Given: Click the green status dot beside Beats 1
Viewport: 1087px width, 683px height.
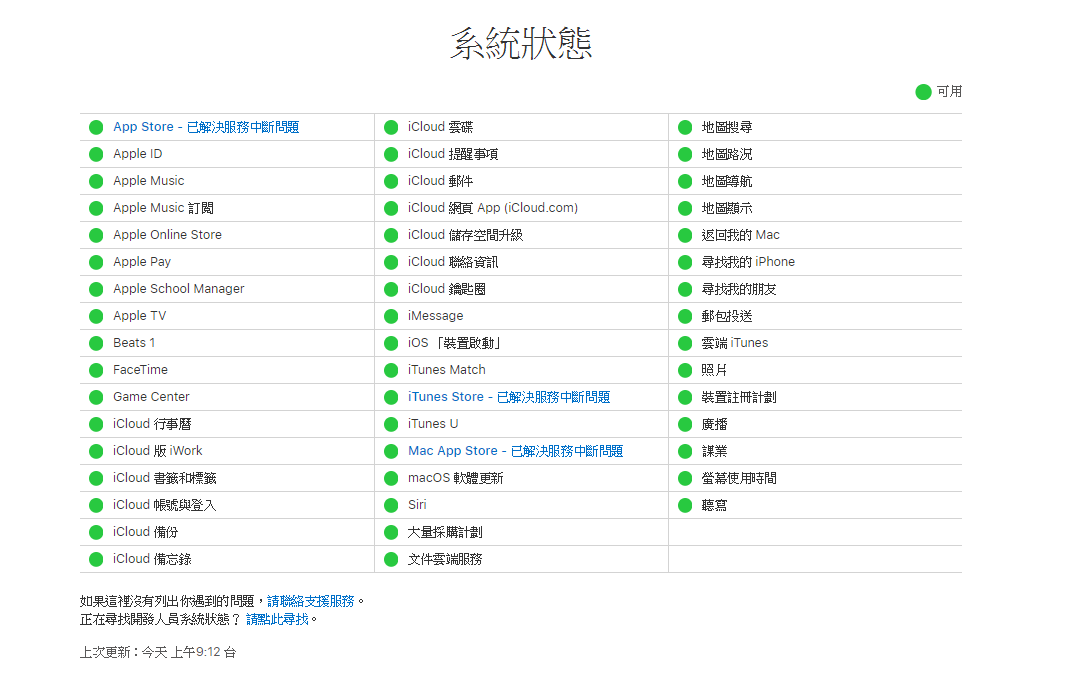Looking at the screenshot, I should point(96,343).
